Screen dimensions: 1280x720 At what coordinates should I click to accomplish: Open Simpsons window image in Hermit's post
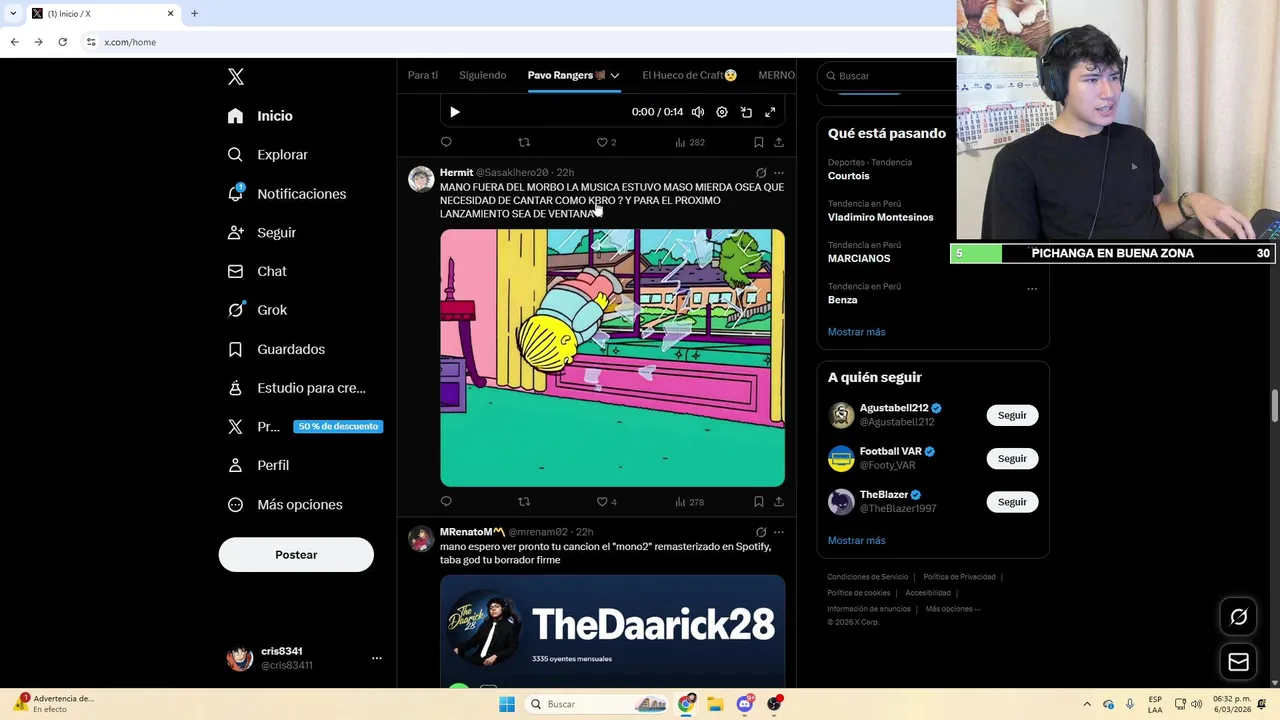click(612, 358)
